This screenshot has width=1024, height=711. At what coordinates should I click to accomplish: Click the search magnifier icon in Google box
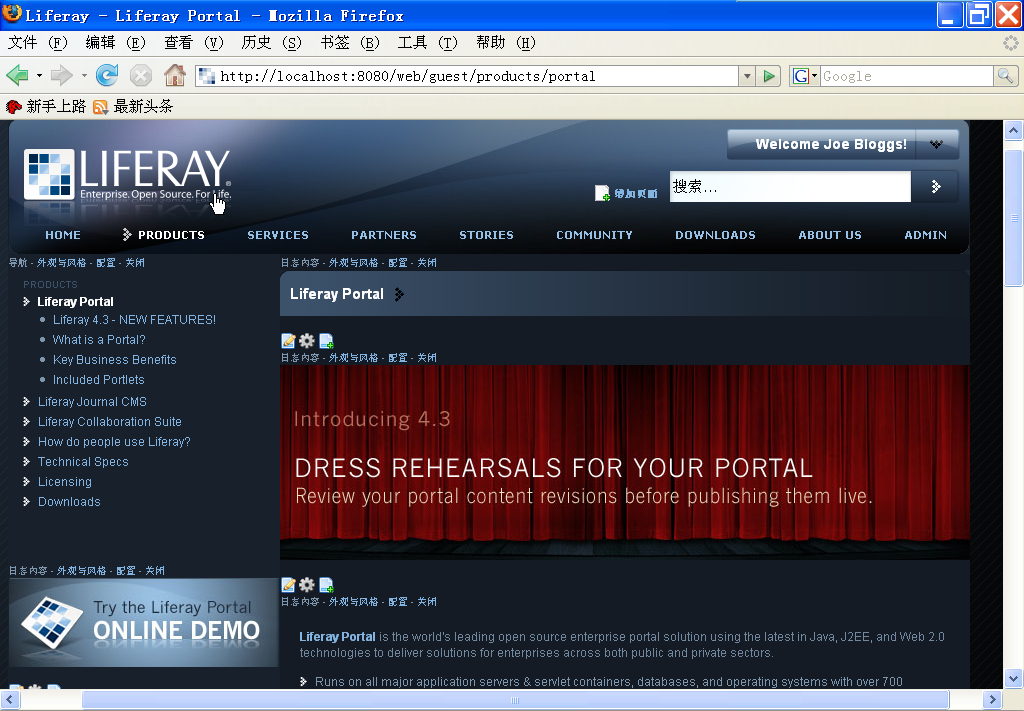(x=1005, y=76)
